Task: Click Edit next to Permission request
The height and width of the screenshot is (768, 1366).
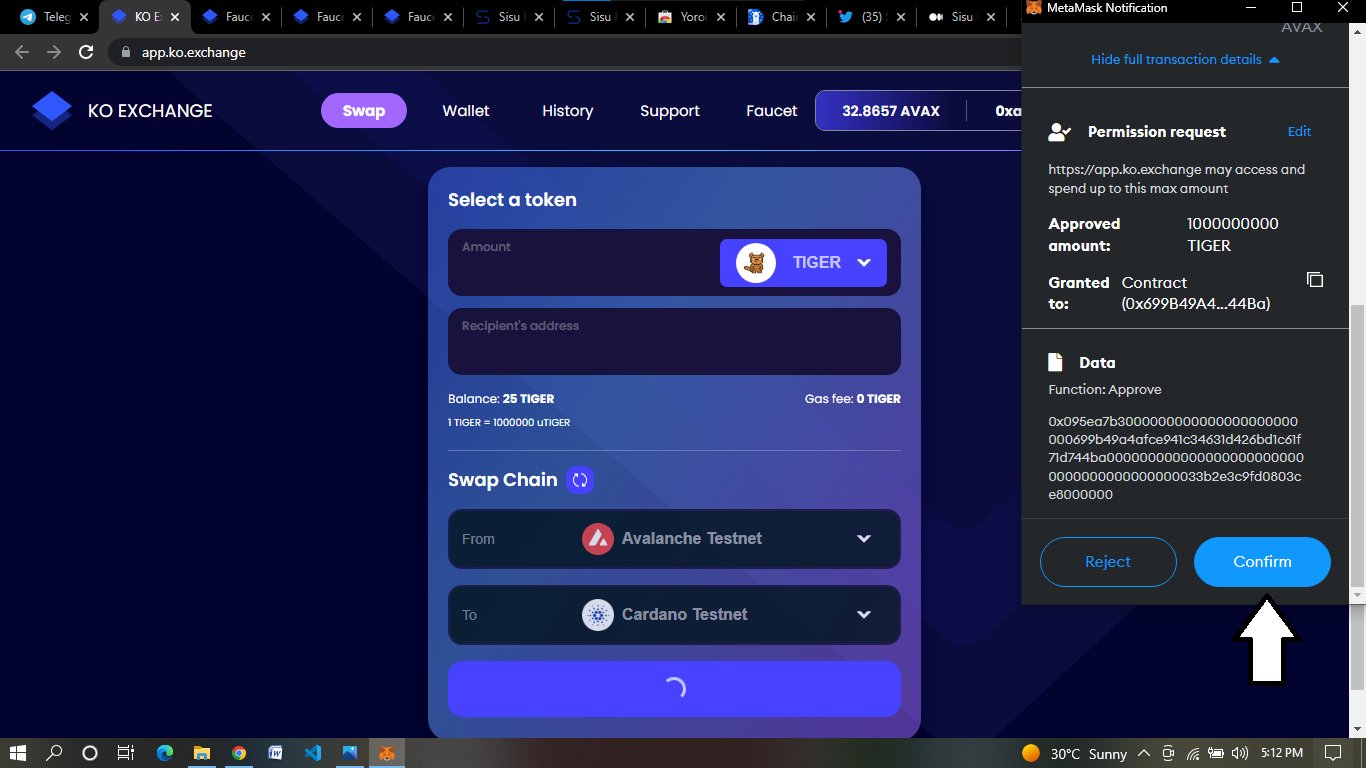Action: pos(1299,131)
